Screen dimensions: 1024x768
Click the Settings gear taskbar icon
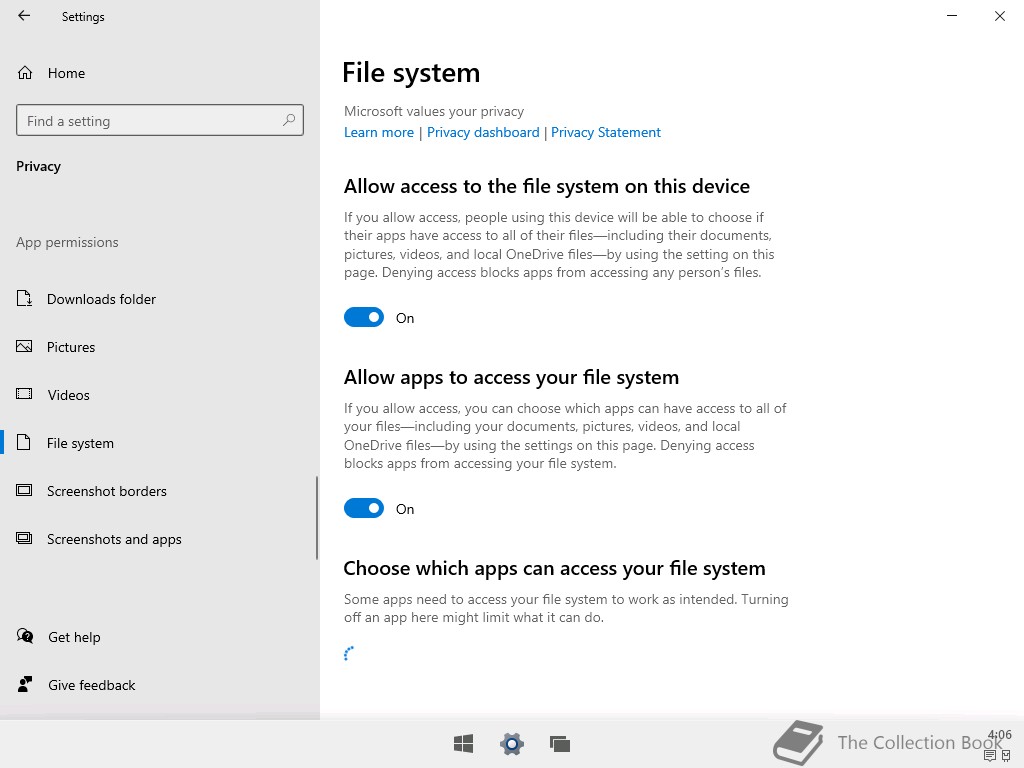click(512, 743)
